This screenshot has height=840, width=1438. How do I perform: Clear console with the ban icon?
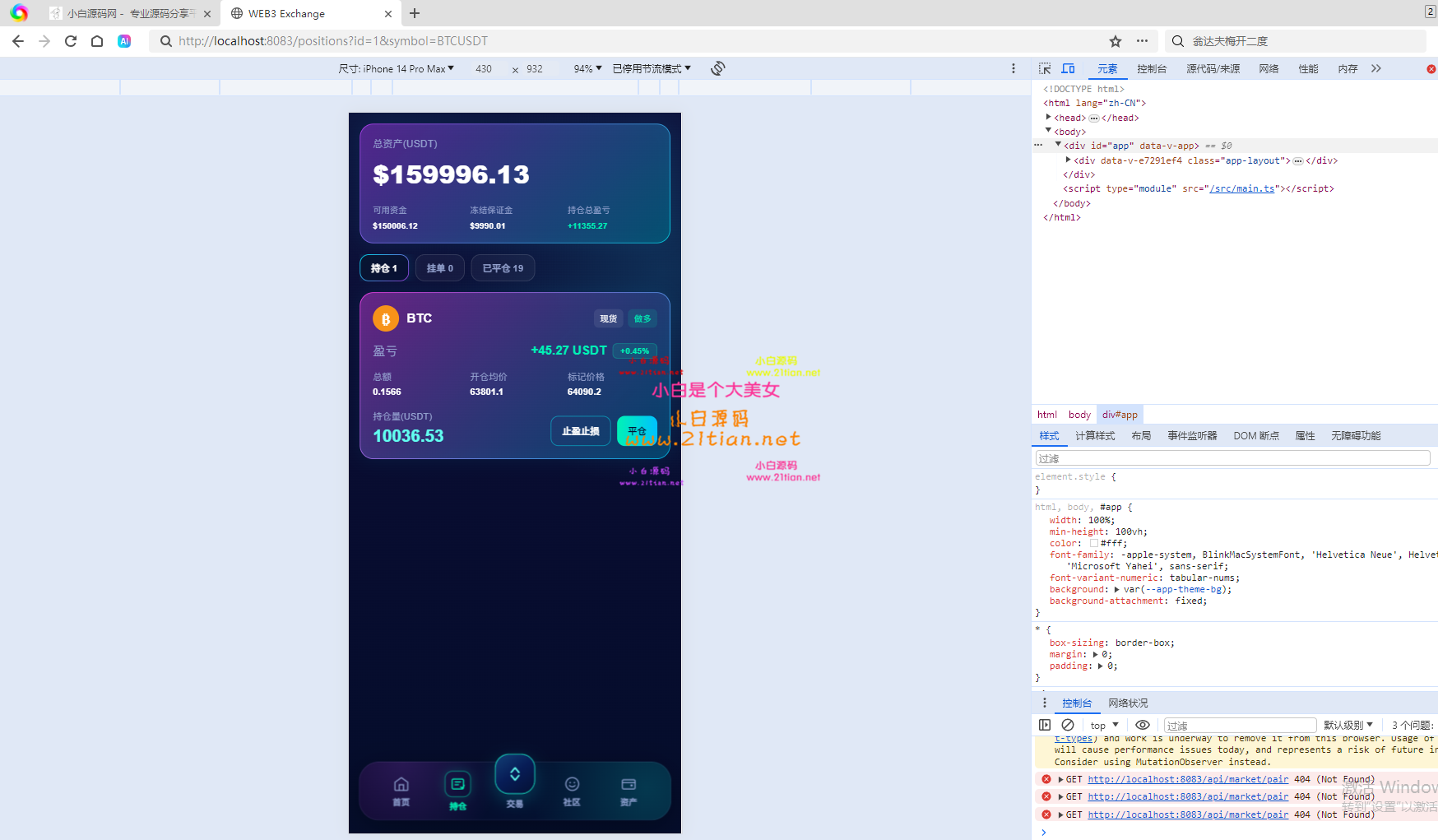click(x=1068, y=725)
